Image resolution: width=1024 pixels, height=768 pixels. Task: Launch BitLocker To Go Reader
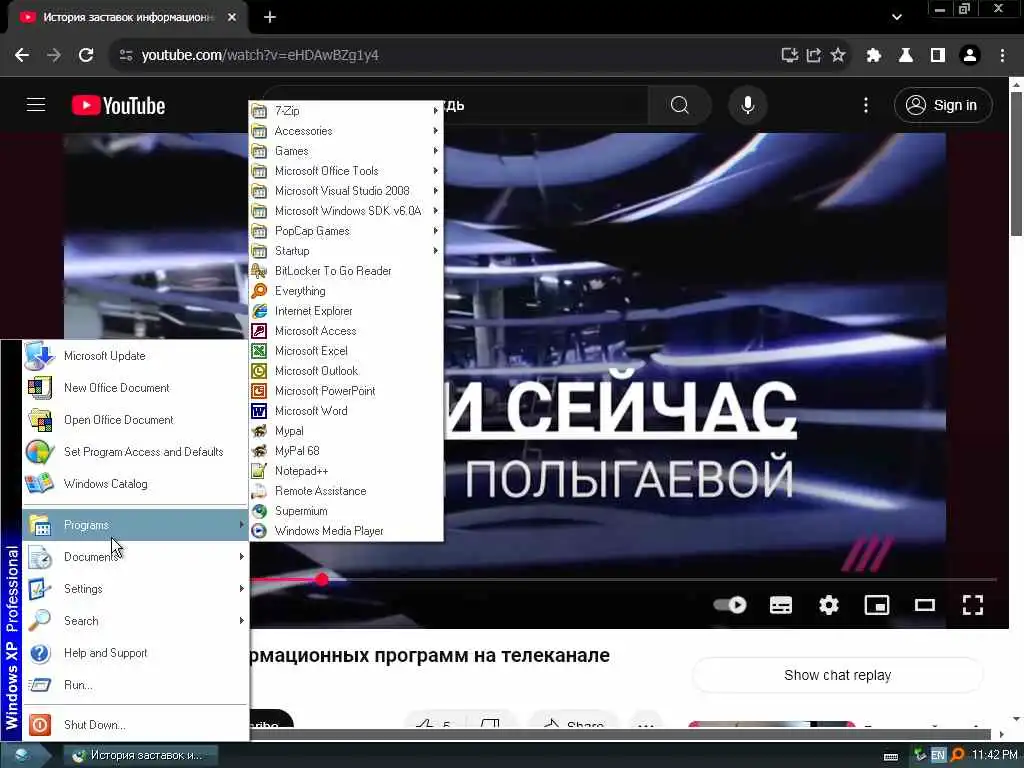(x=346, y=271)
